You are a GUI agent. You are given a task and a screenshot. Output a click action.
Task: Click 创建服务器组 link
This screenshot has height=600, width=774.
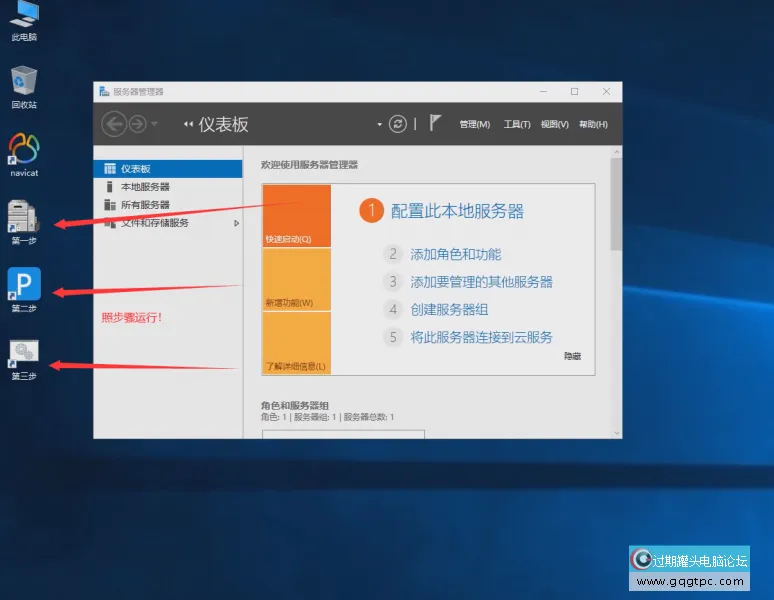tap(449, 309)
